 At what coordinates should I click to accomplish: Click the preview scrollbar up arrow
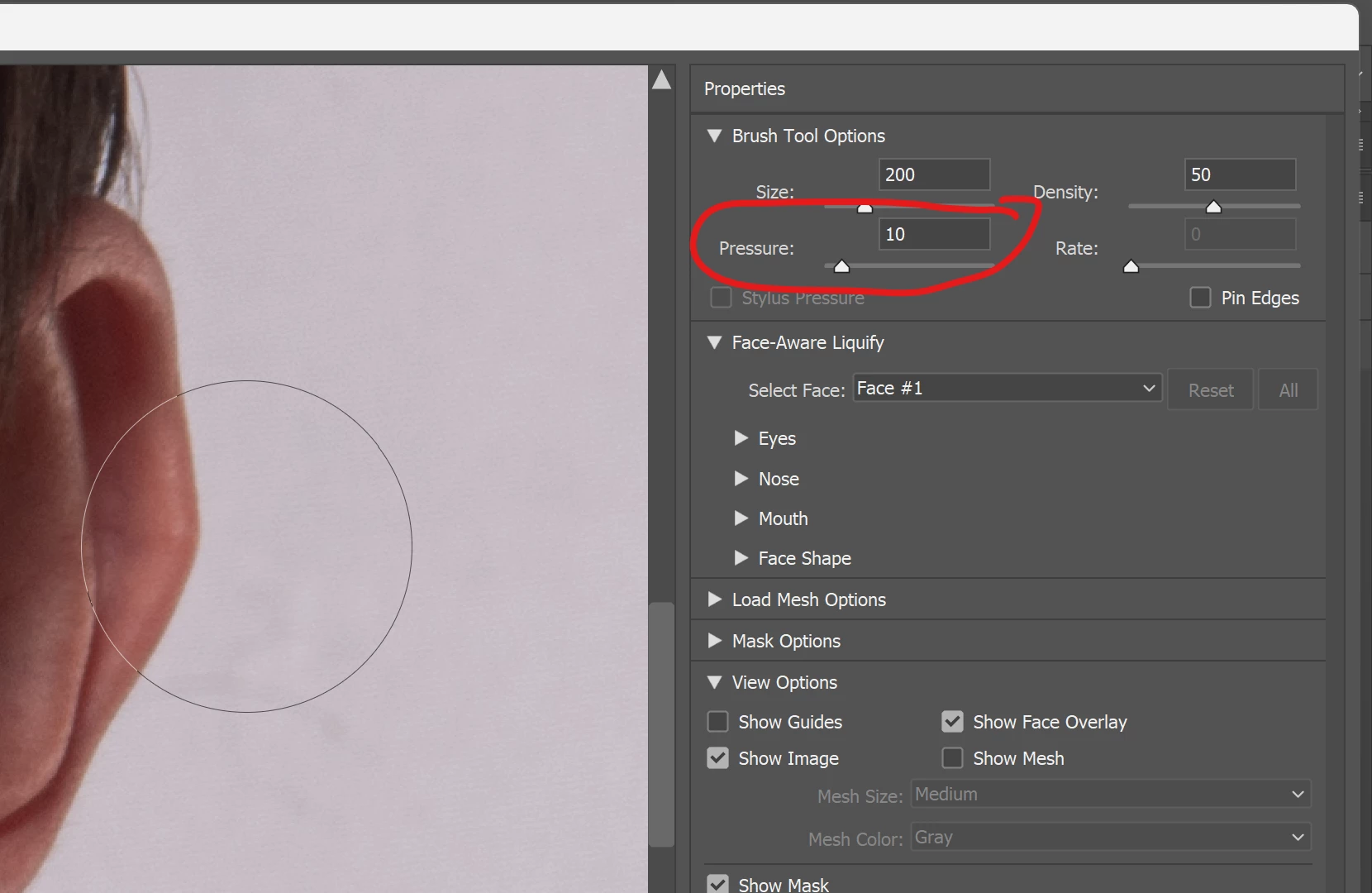(661, 79)
